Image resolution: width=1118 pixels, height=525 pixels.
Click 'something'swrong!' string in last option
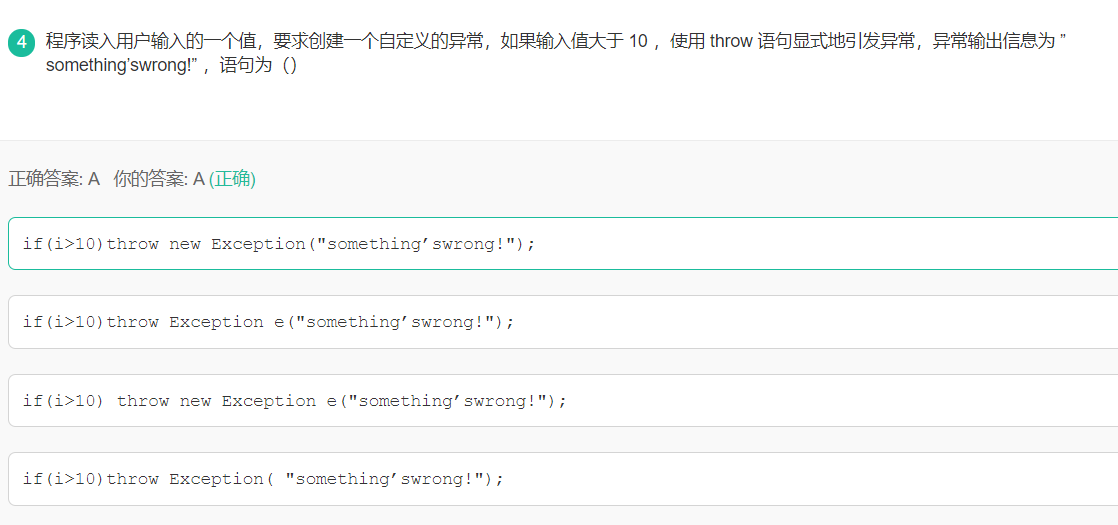386,479
